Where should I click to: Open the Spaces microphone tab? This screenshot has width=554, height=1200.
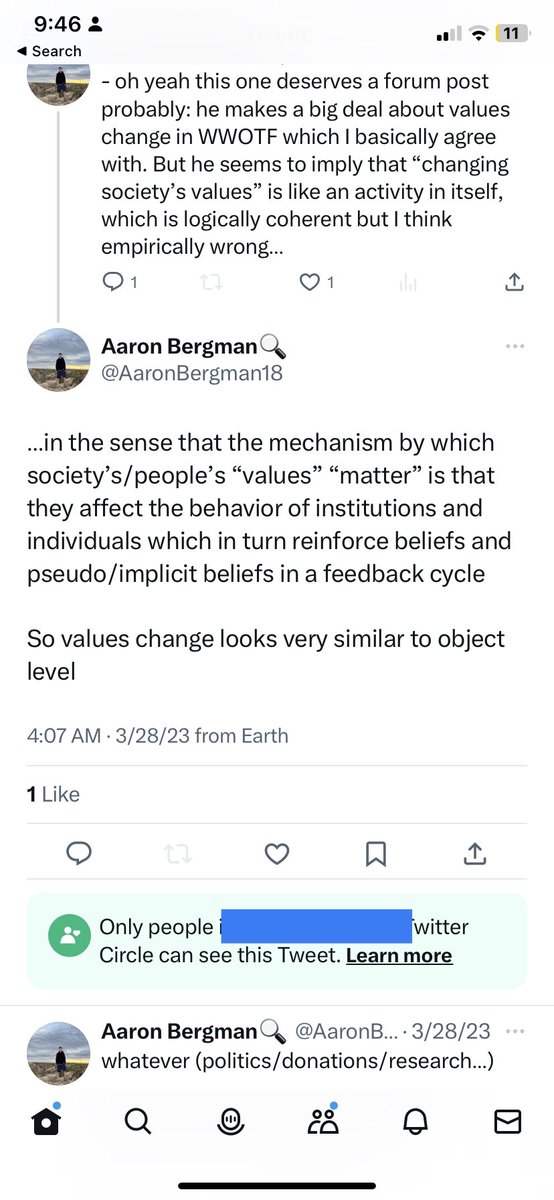pos(230,1123)
